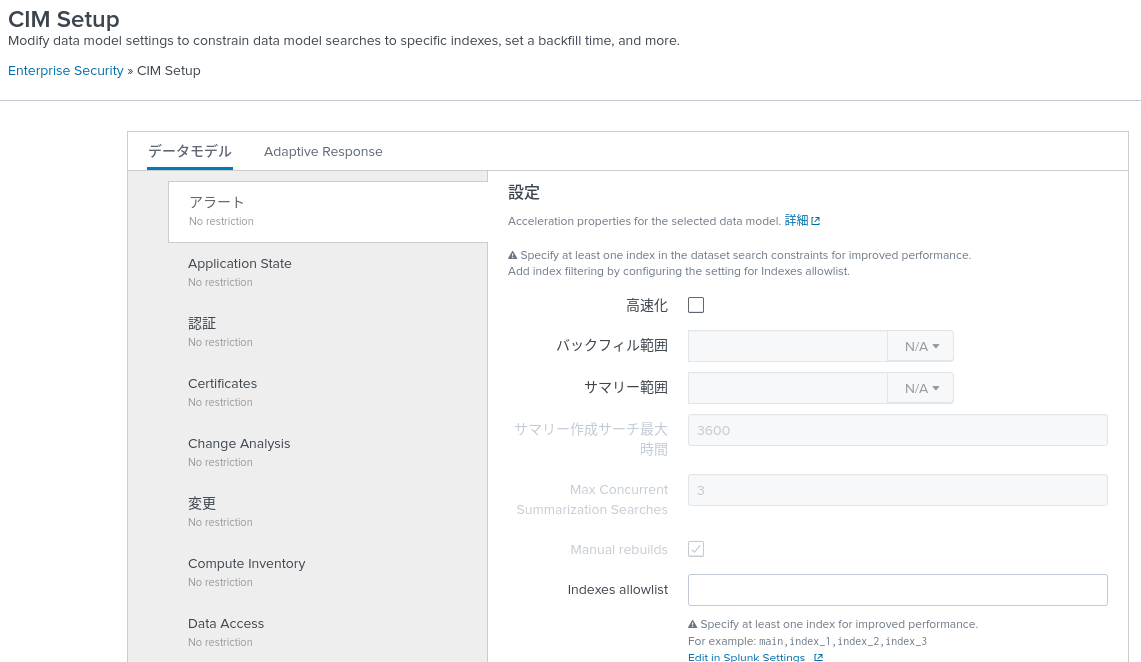
Task: Toggle the 高速化 checkbox
Action: (696, 305)
